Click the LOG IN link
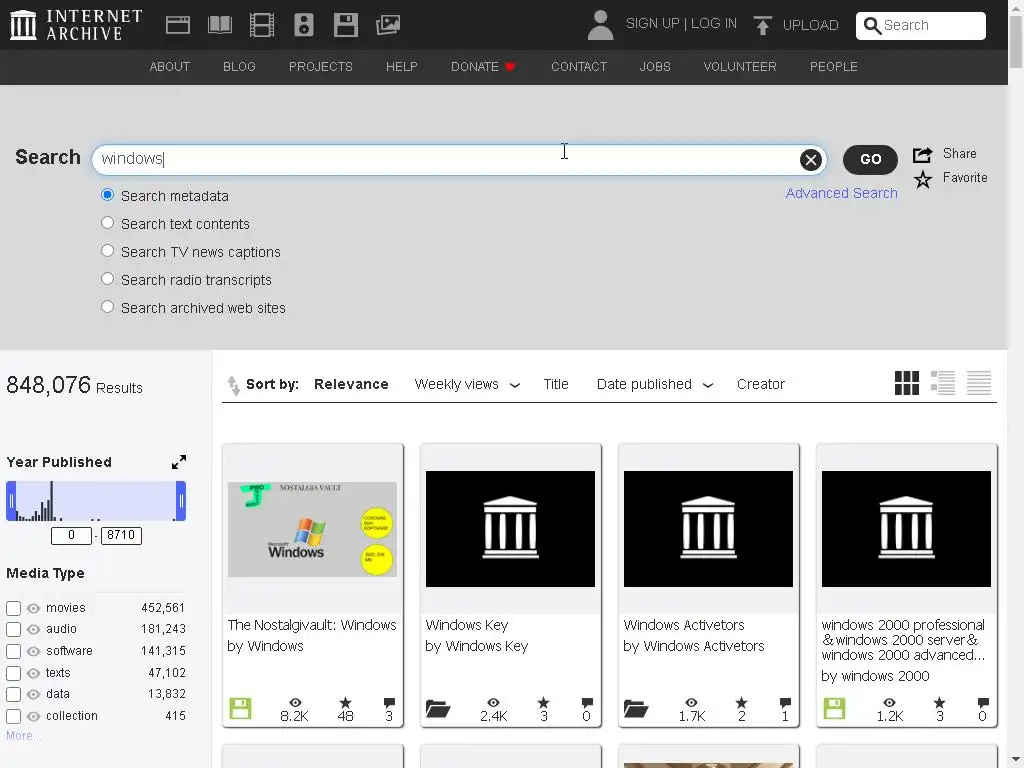Screen dimensions: 1024x768 click(714, 24)
